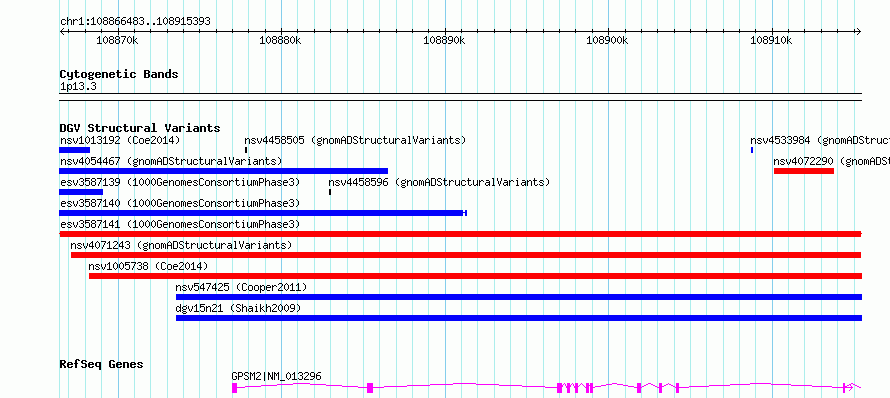Open variant esv3587141 1000Genomes label
890x398 pixels.
tap(179, 224)
